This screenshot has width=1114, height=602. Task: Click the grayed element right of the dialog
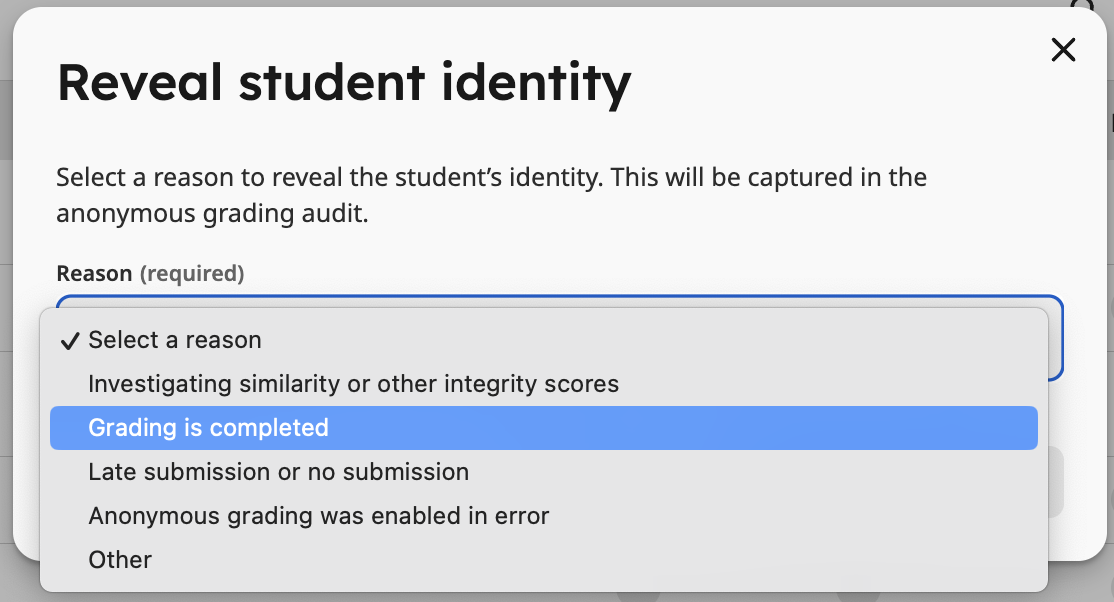tap(1107, 300)
